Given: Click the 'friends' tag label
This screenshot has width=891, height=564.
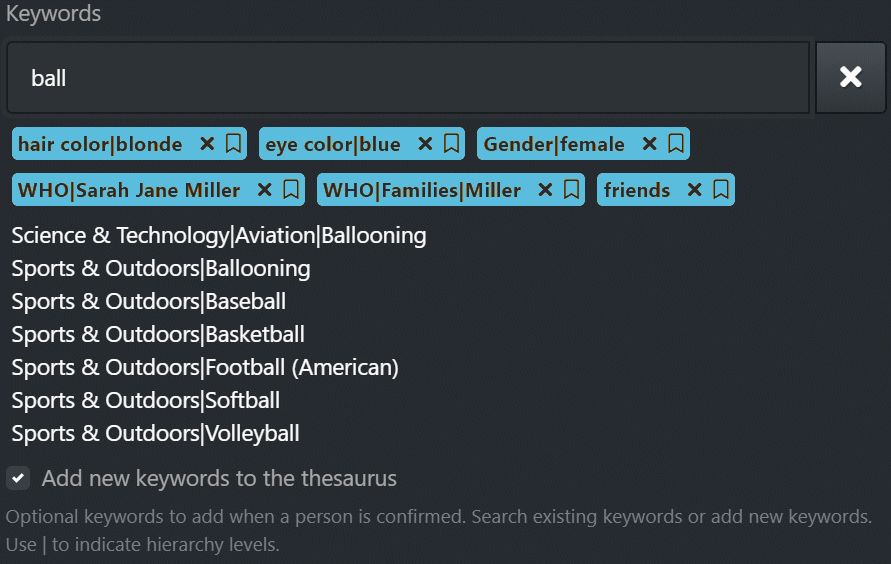Looking at the screenshot, I should pyautogui.click(x=637, y=190).
